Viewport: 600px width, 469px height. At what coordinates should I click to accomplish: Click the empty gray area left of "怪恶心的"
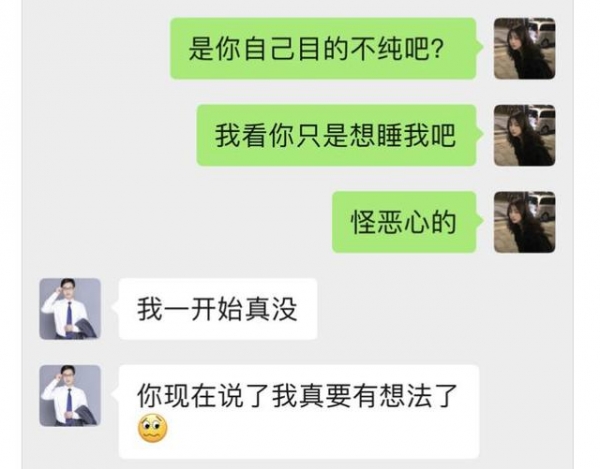pos(176,222)
